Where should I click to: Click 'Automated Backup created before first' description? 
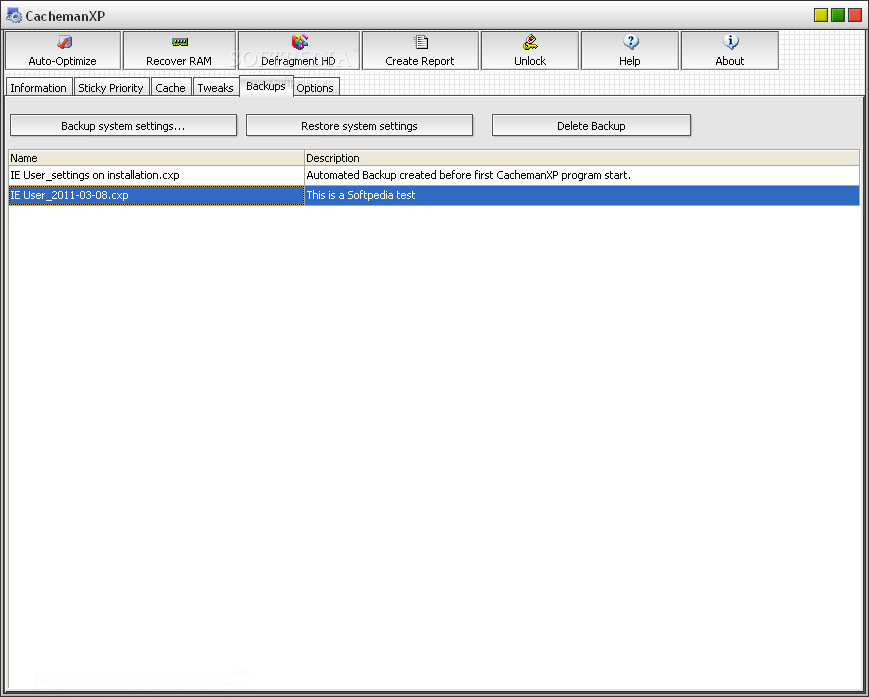click(x=469, y=175)
